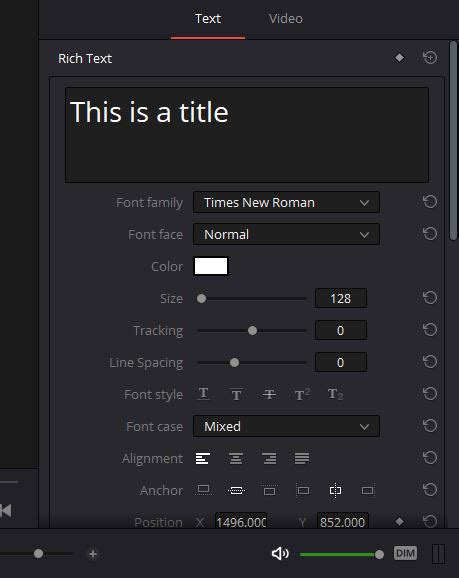The width and height of the screenshot is (459, 578).
Task: Set alignment to justified
Action: pos(302,459)
